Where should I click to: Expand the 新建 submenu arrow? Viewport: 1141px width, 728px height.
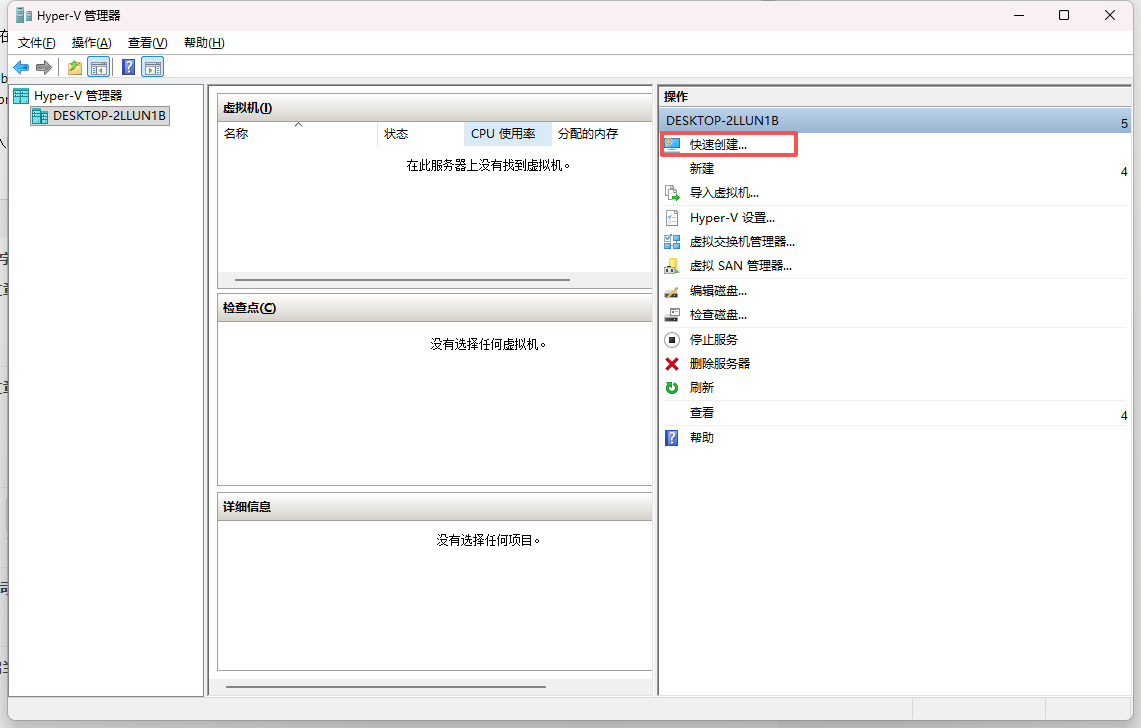pyautogui.click(x=1124, y=171)
